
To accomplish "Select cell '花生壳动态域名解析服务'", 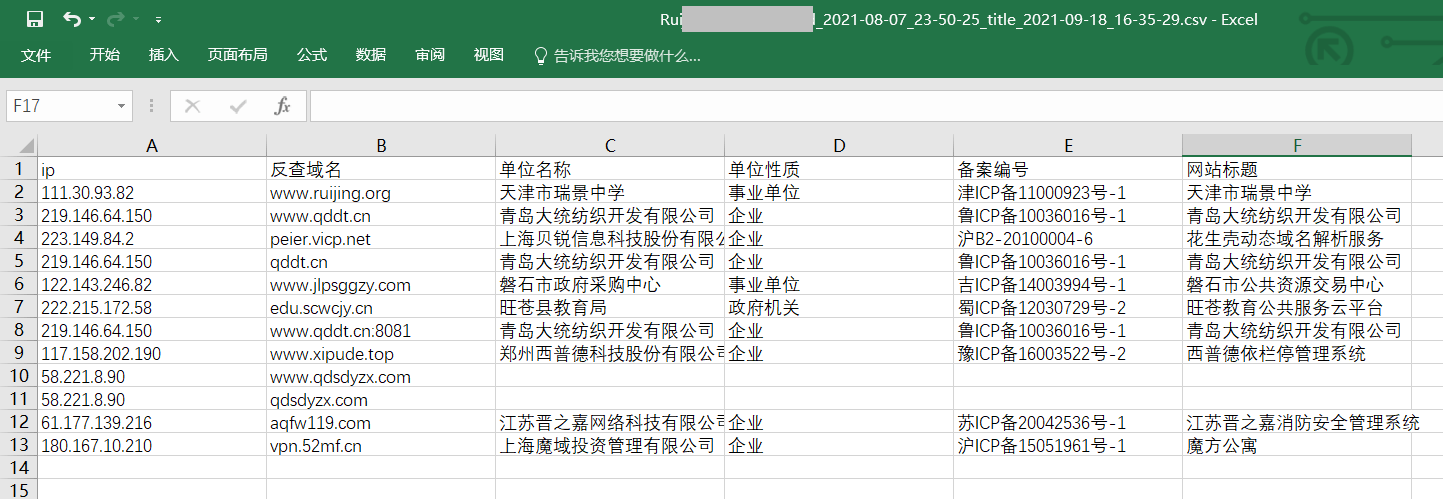I will coord(1297,238).
